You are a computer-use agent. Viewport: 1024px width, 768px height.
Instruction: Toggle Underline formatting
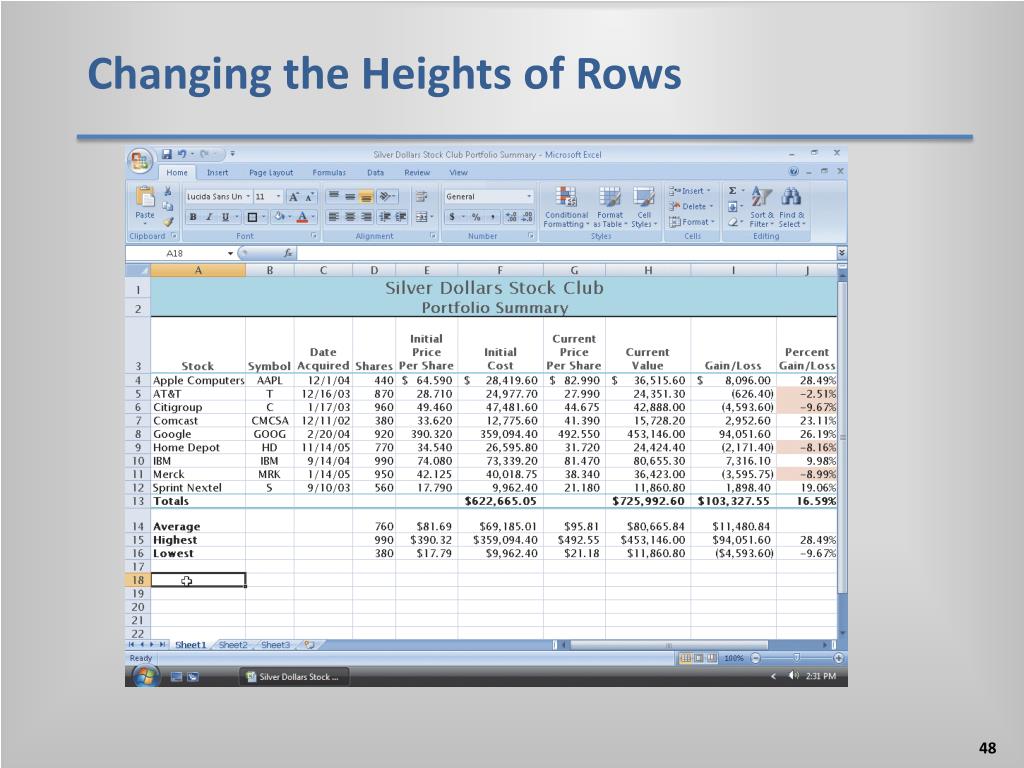coord(225,217)
